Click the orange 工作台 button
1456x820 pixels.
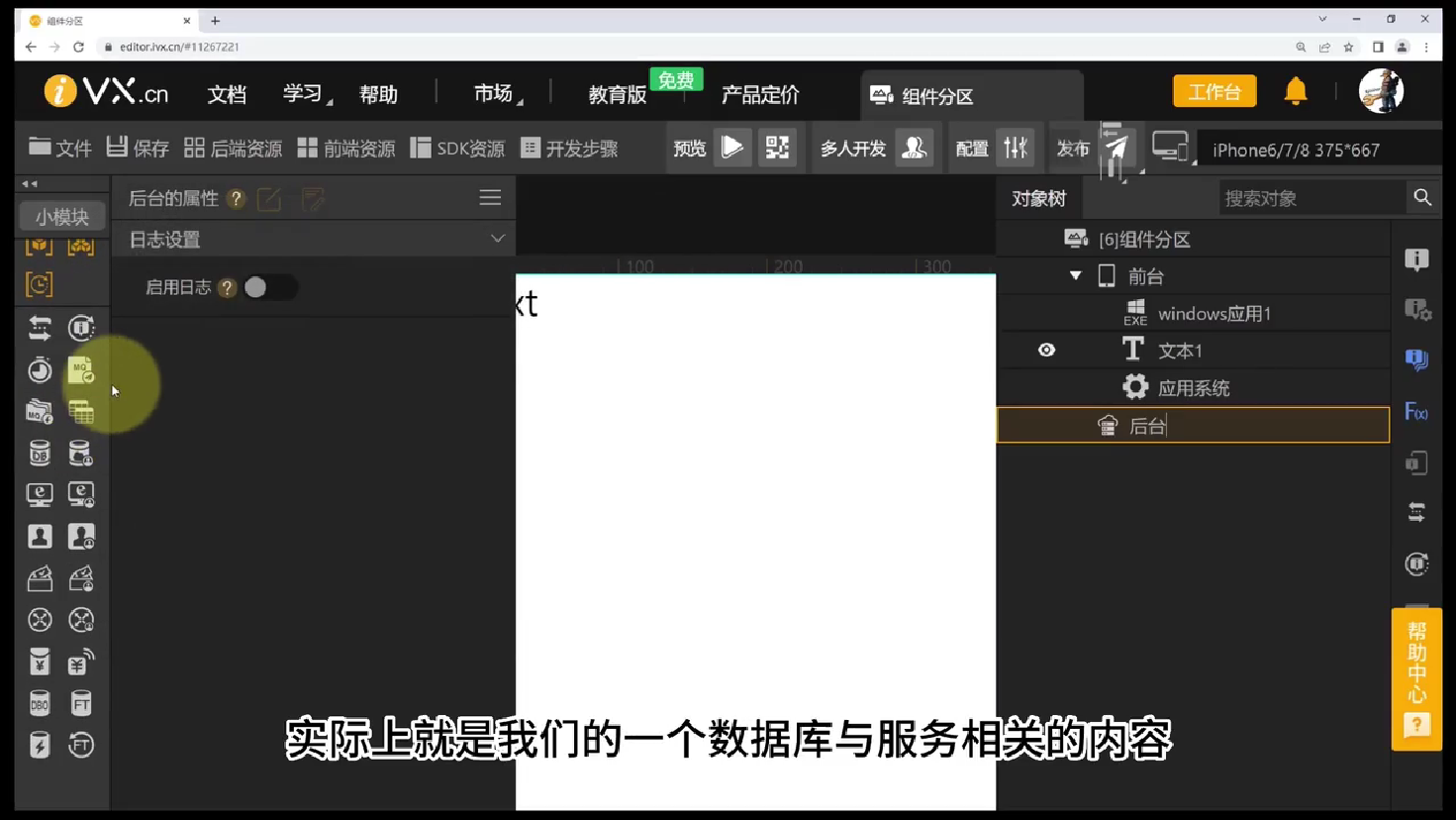pyautogui.click(x=1214, y=91)
